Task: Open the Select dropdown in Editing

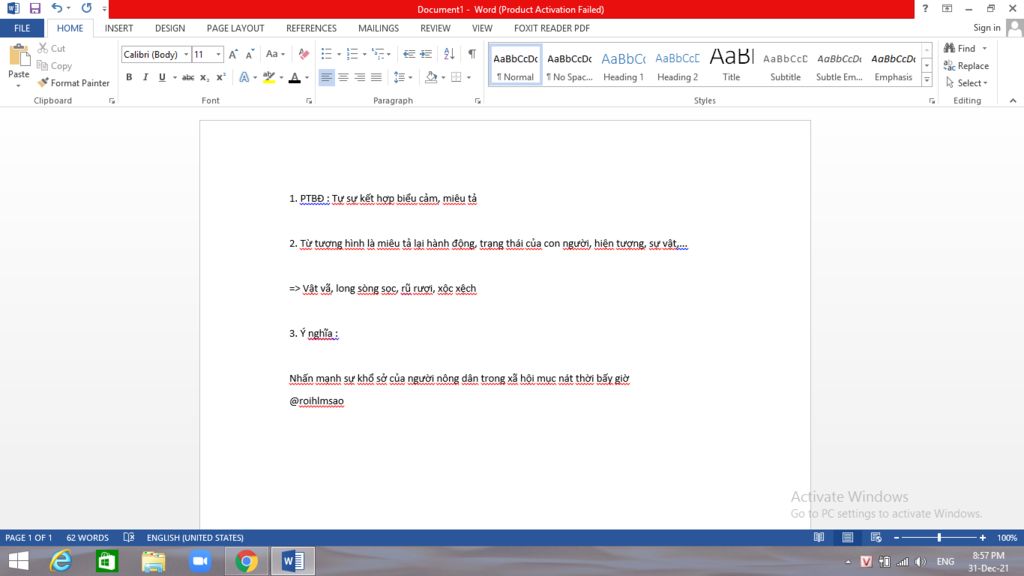Action: (967, 83)
